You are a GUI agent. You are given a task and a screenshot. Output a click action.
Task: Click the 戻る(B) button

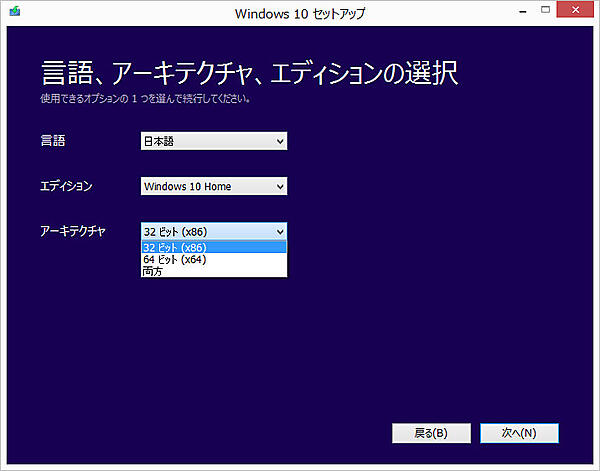[x=431, y=433]
